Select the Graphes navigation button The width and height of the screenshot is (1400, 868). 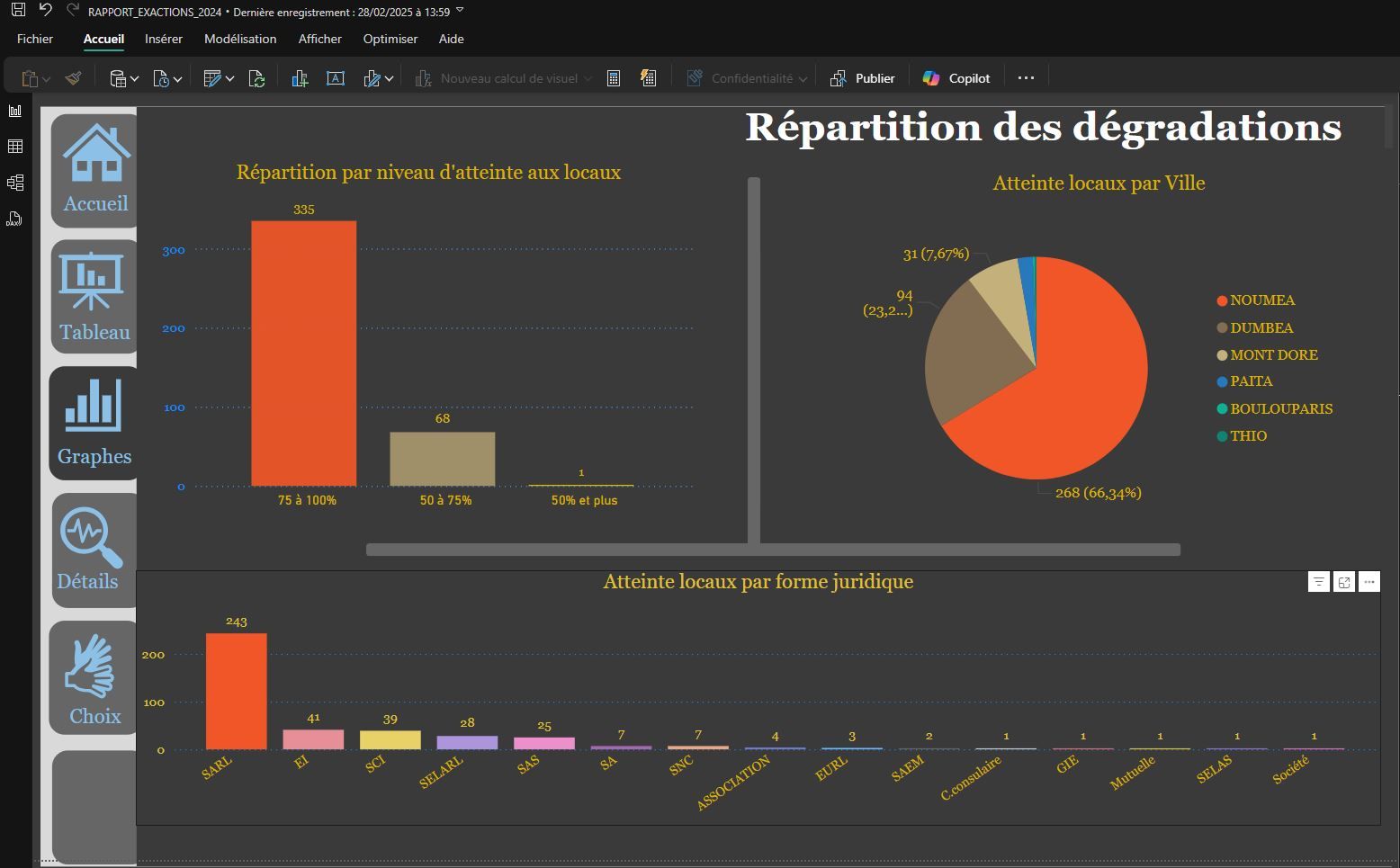(x=94, y=424)
